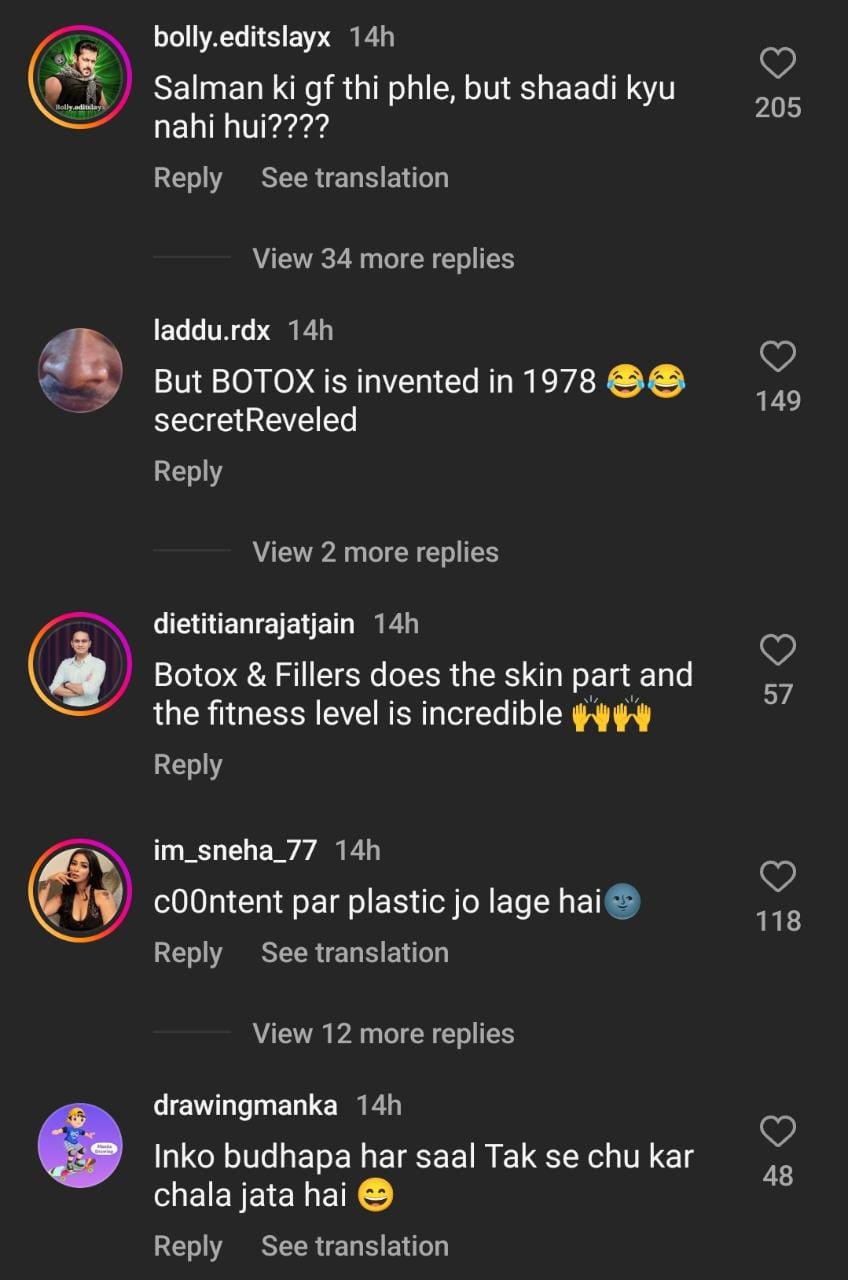Image resolution: width=848 pixels, height=1280 pixels.
Task: Tap the laddu.rdx username
Action: tap(212, 329)
